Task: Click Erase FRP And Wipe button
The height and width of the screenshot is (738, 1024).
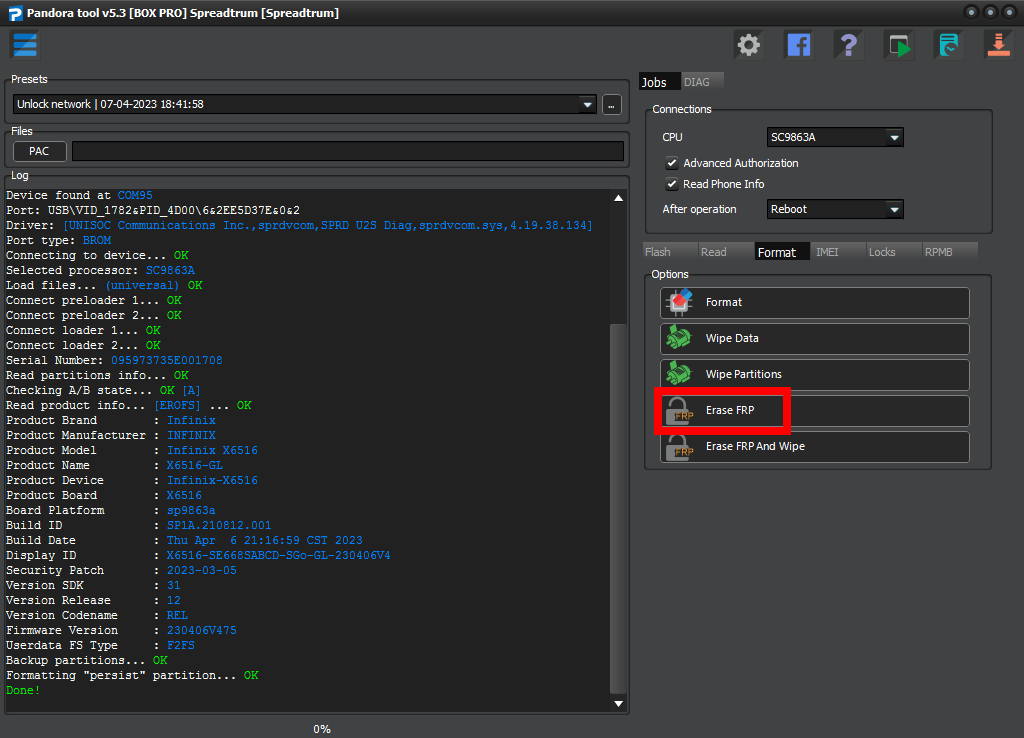Action: tap(814, 446)
